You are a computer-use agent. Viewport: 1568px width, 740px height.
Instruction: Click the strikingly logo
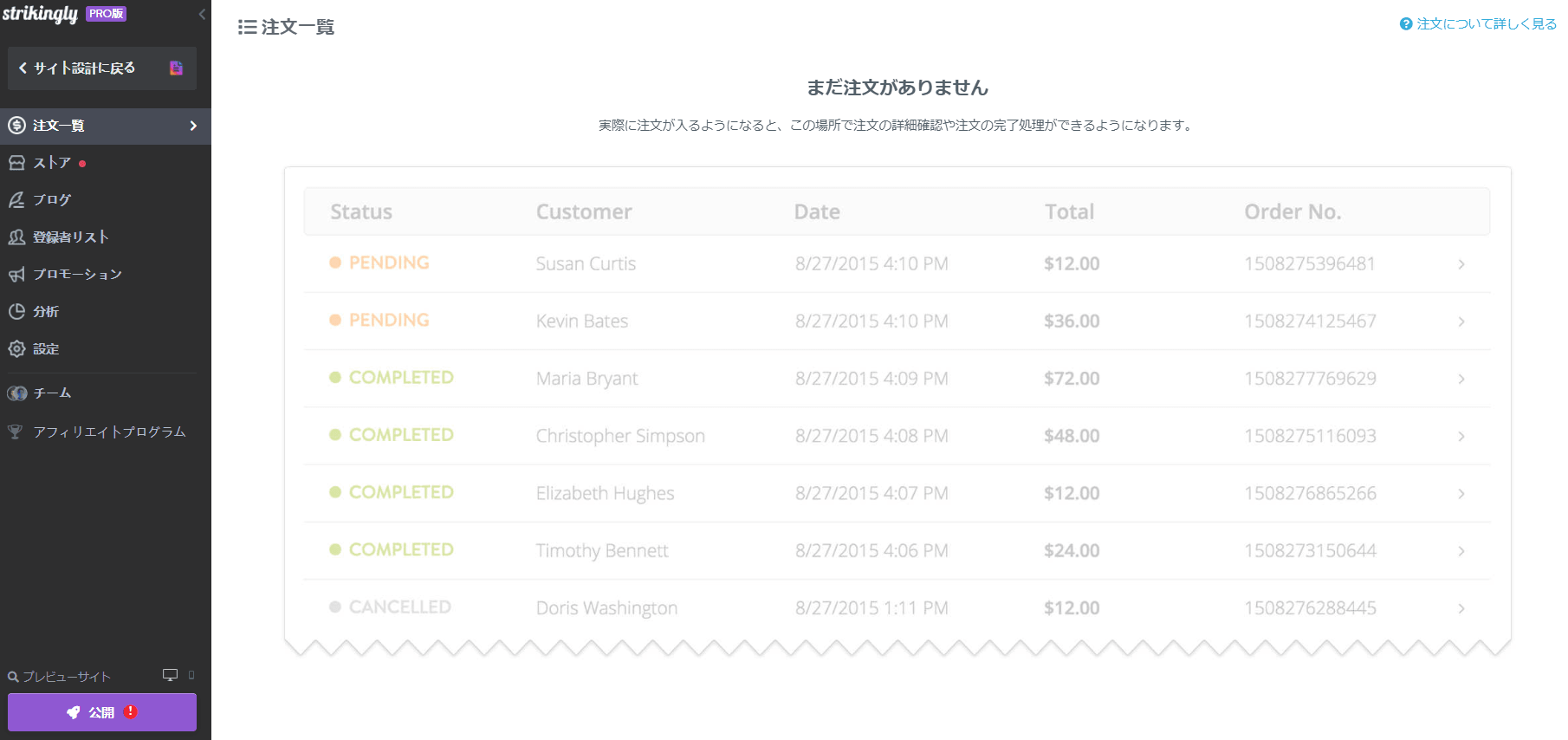coord(40,14)
